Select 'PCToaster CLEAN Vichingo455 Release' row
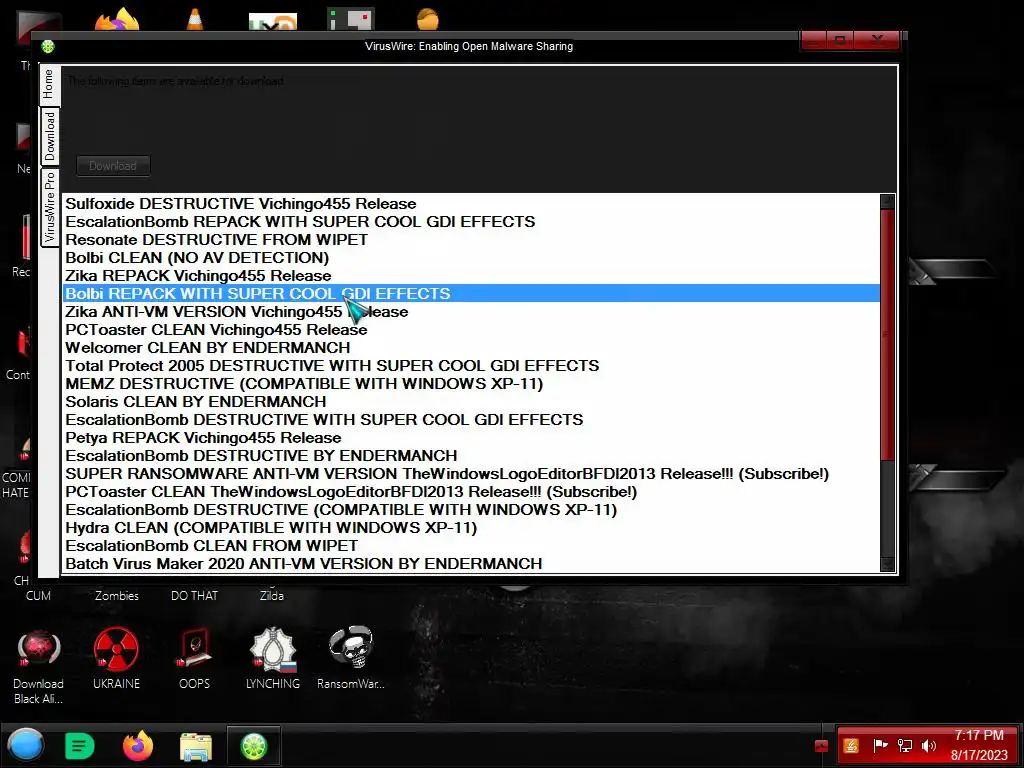 tap(471, 330)
